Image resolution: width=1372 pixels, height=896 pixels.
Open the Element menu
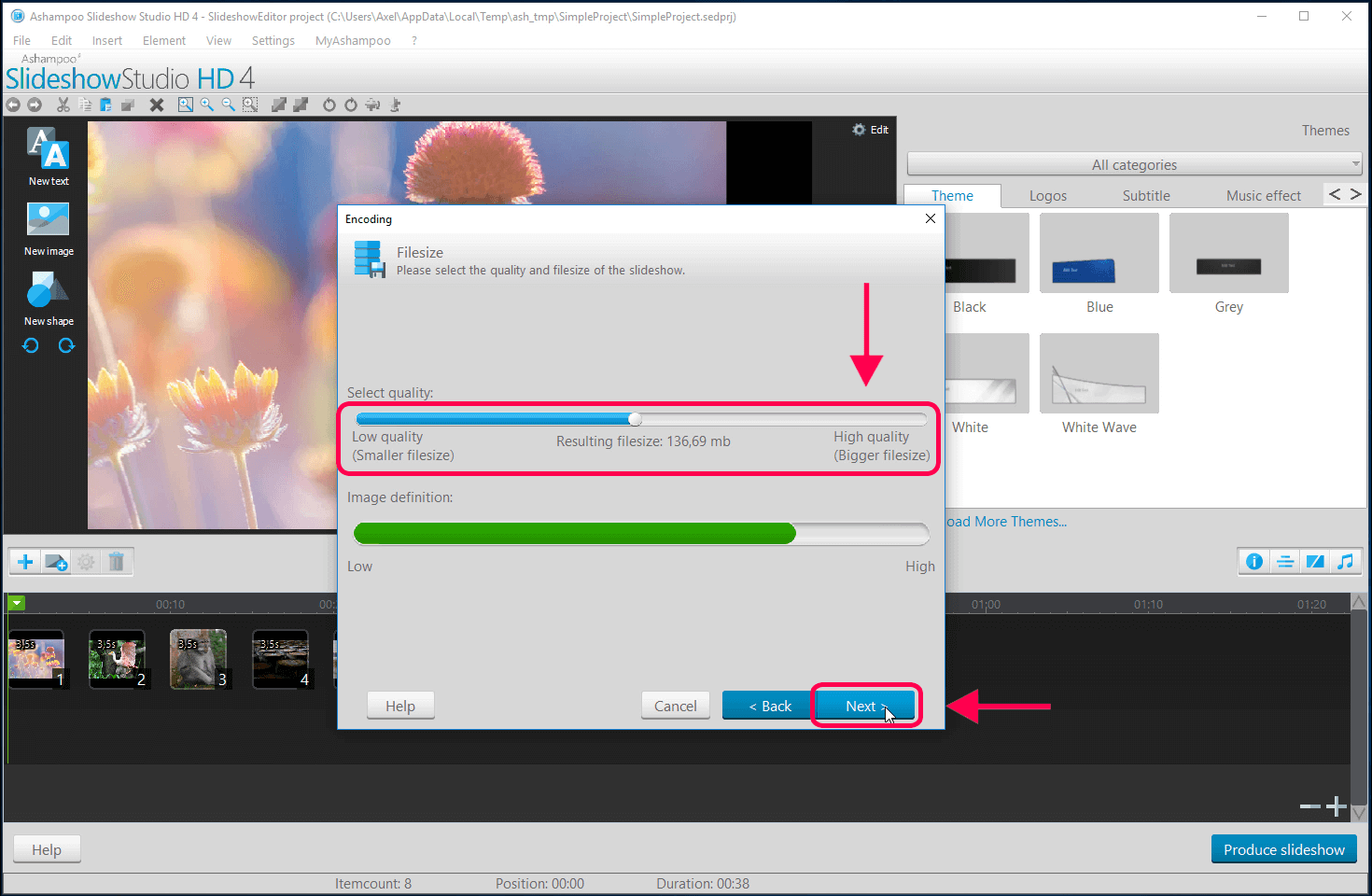coord(164,40)
